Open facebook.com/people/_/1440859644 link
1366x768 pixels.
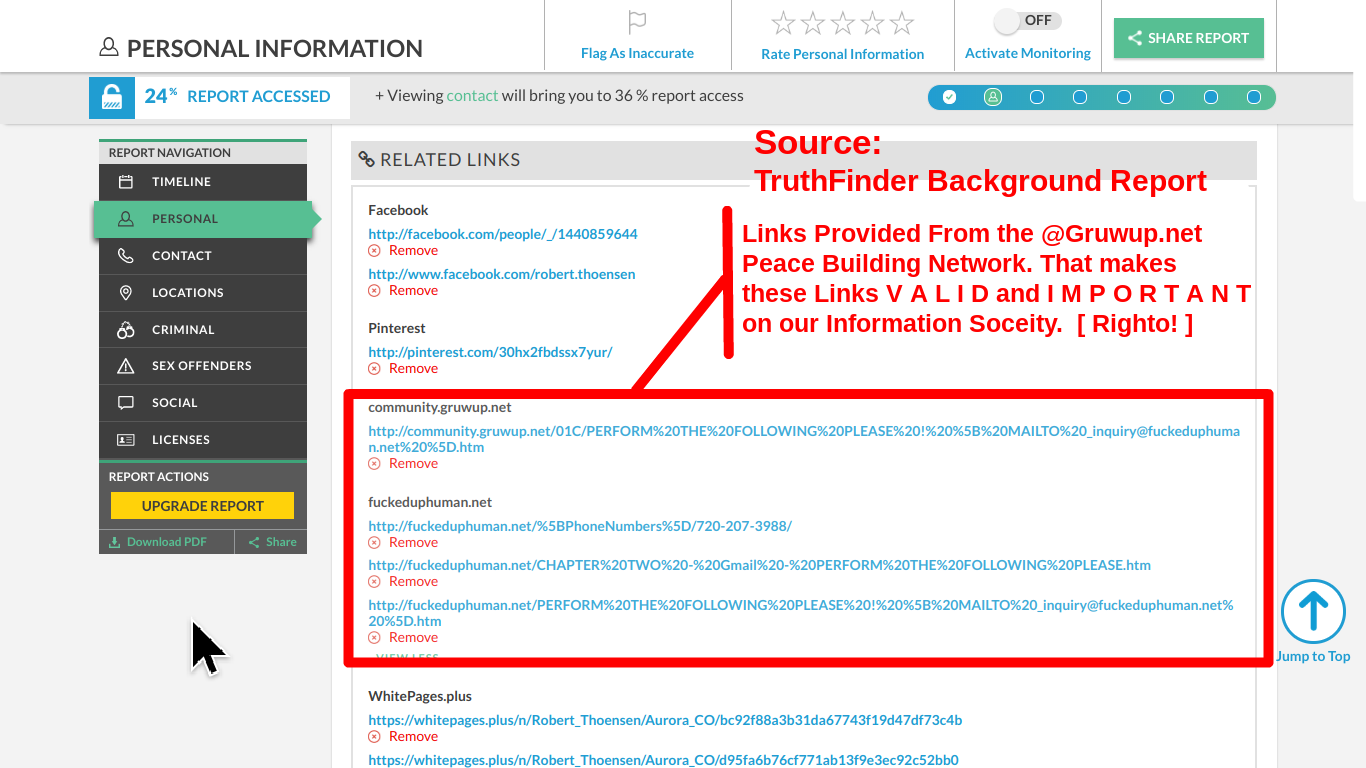click(x=503, y=234)
